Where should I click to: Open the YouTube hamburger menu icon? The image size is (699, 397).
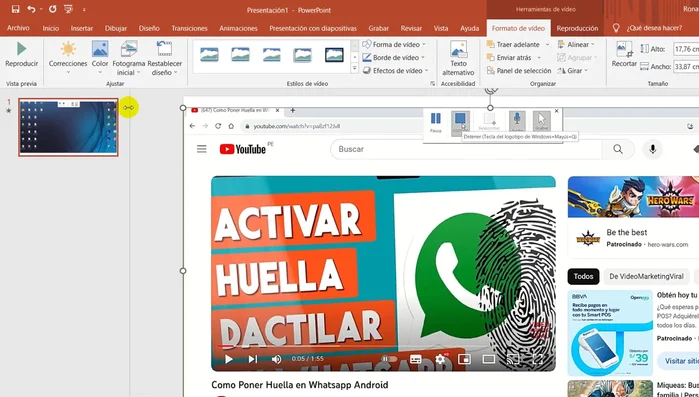[201, 149]
